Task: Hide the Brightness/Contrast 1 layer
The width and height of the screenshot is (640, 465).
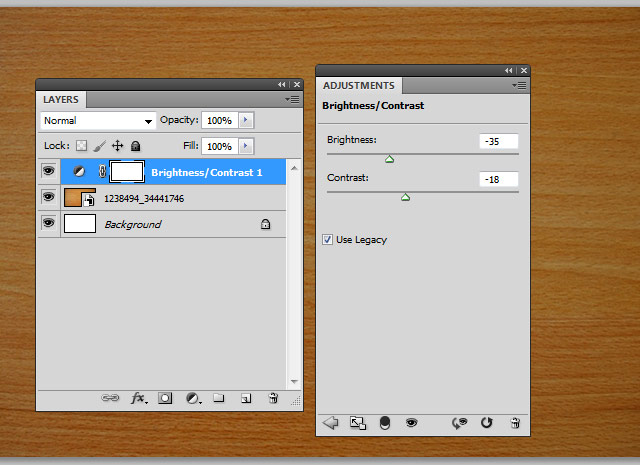Action: (48, 172)
